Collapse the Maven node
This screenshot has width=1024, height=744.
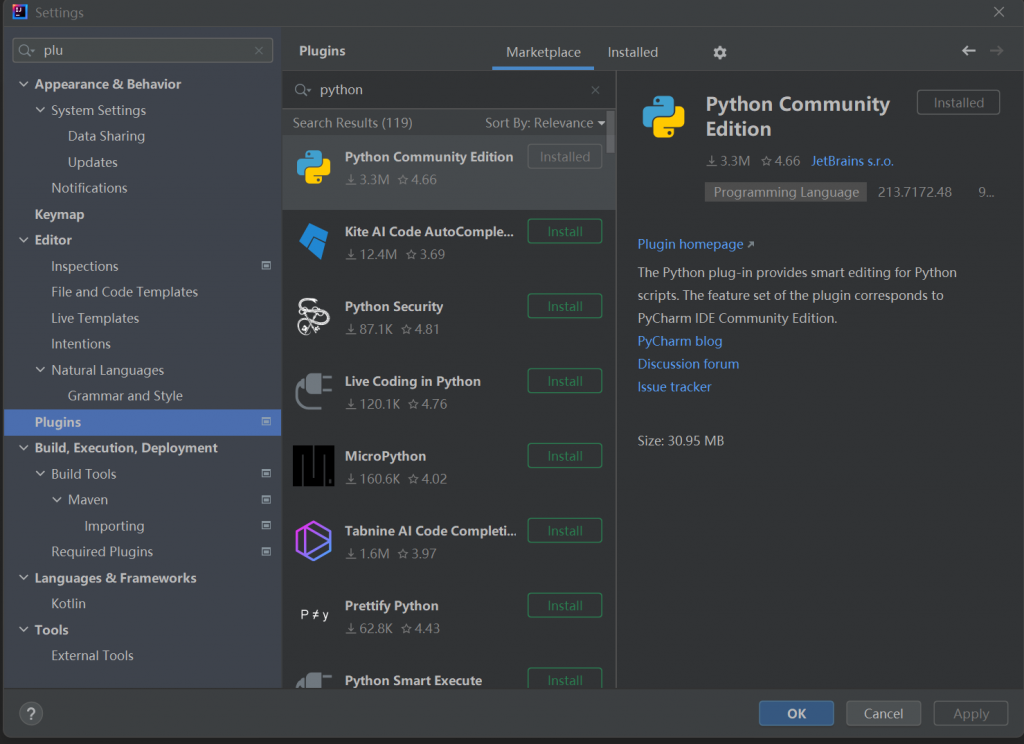point(57,500)
